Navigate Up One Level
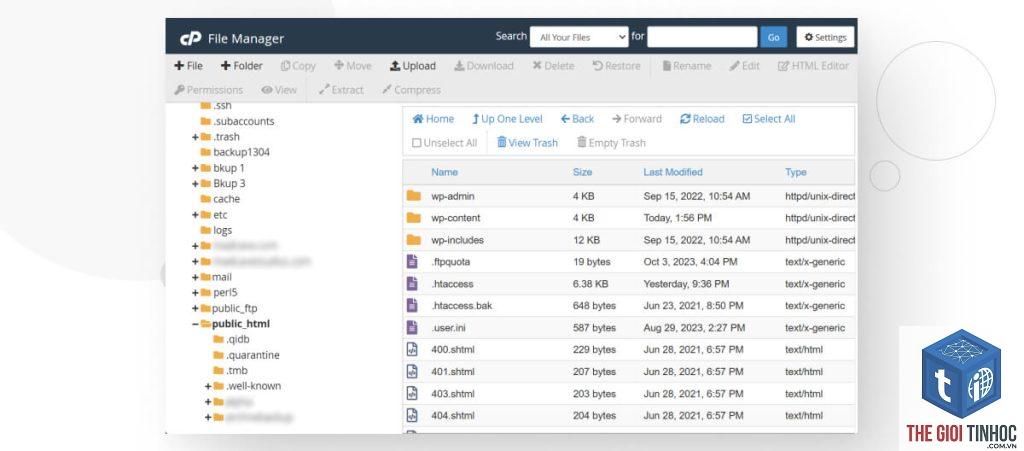The width and height of the screenshot is (1024, 451). pos(507,119)
